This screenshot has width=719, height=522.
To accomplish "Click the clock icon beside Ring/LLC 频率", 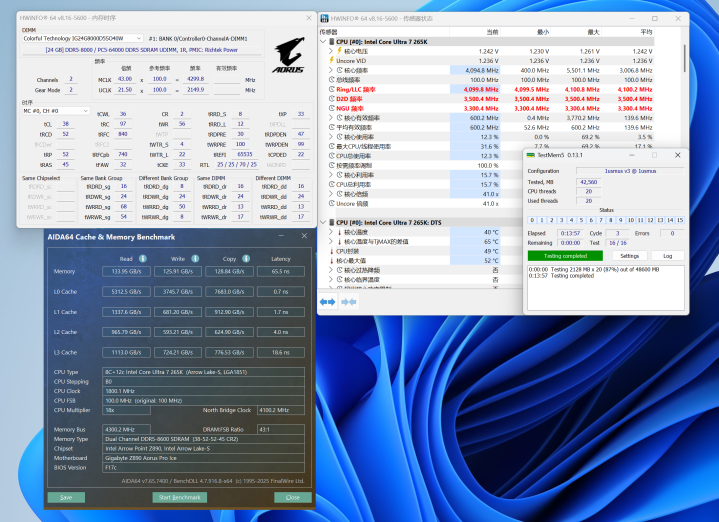I will pos(332,89).
